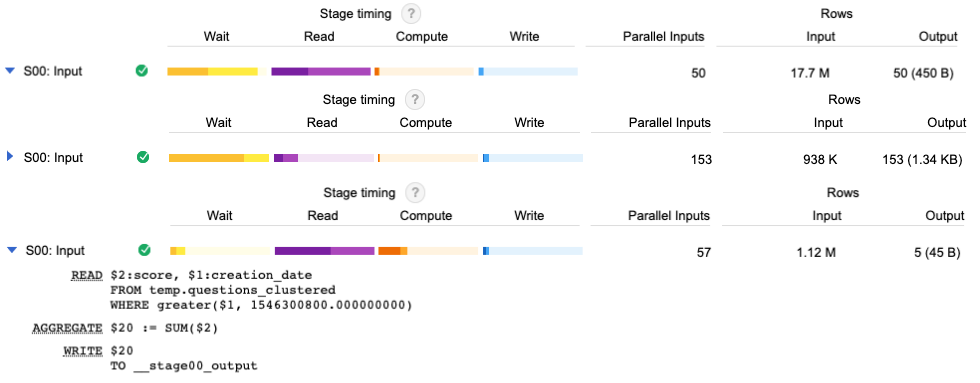Select the first Parallel Inputs column header
Image resolution: width=980 pixels, height=383 pixels.
[663, 36]
